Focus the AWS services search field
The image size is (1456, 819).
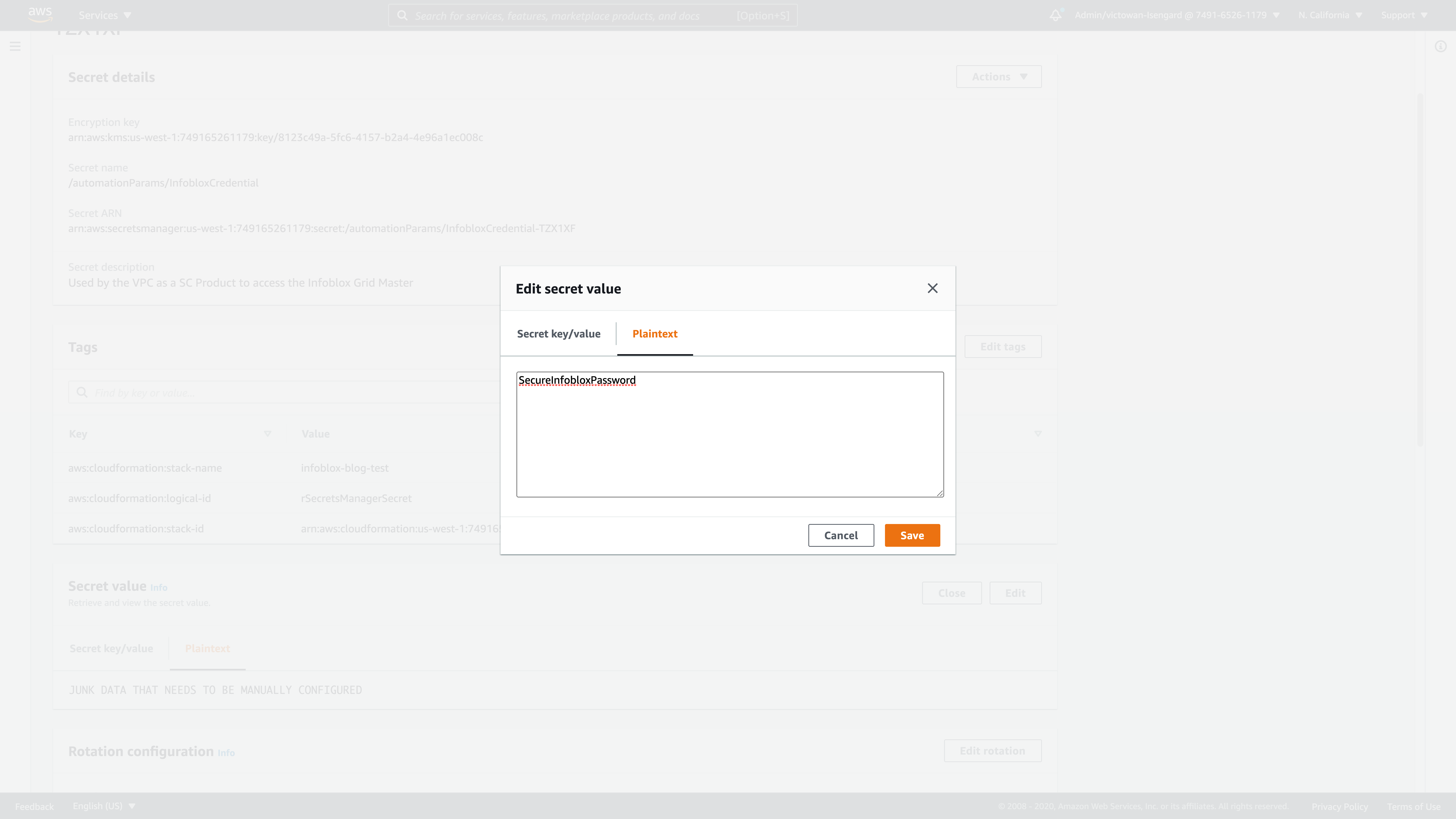593,15
